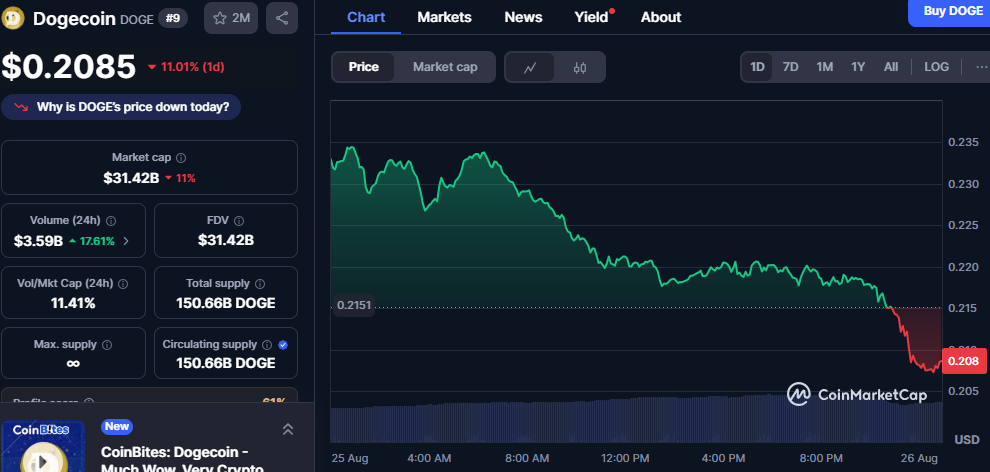Click the $0.2085 price value
The width and height of the screenshot is (990, 472).
pos(69,67)
